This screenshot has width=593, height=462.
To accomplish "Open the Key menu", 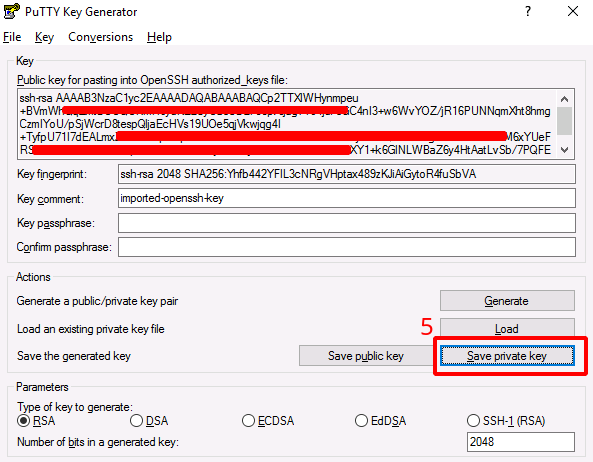I will [44, 37].
